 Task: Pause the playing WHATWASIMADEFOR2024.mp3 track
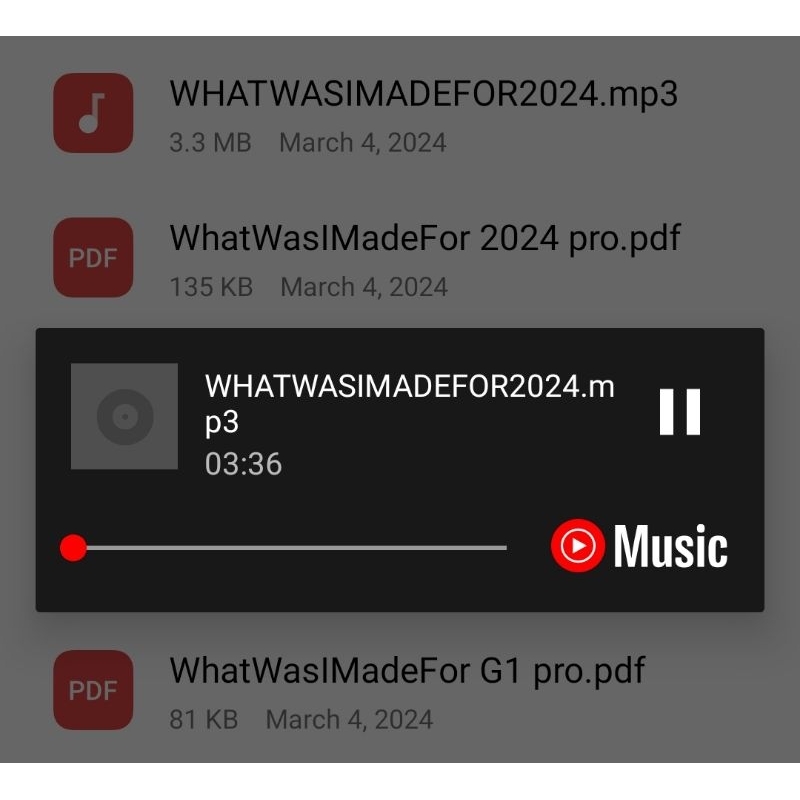click(680, 412)
